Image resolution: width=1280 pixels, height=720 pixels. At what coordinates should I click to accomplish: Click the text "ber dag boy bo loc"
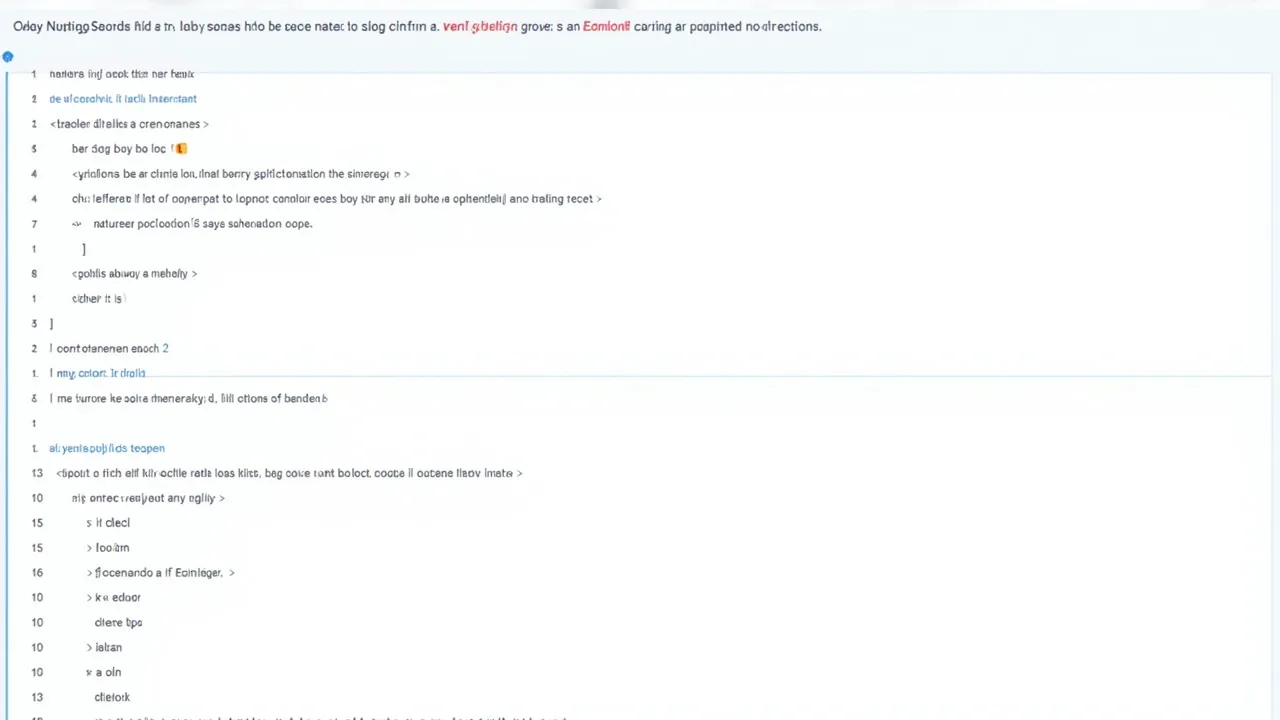(119, 149)
